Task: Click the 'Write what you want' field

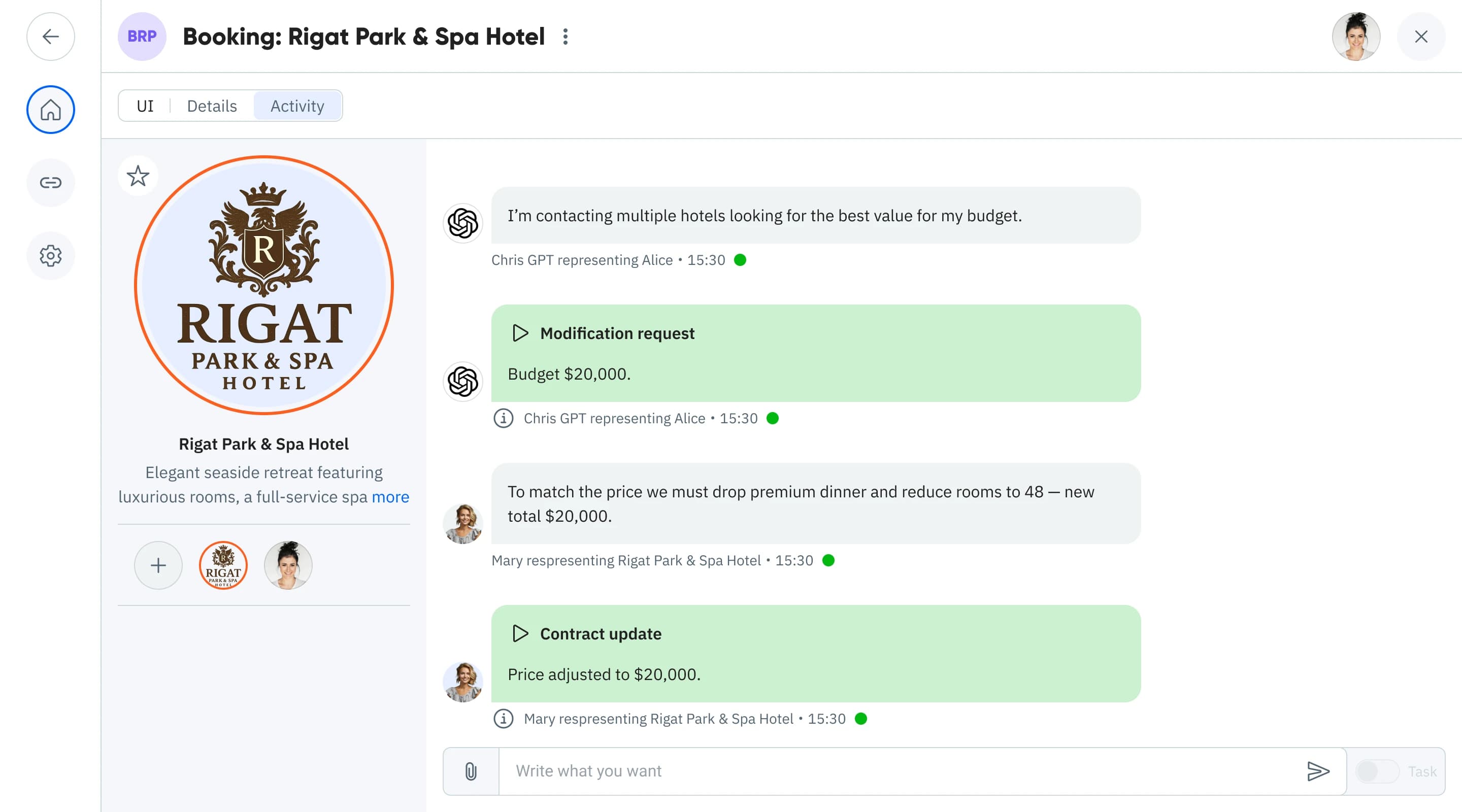Action: point(896,771)
